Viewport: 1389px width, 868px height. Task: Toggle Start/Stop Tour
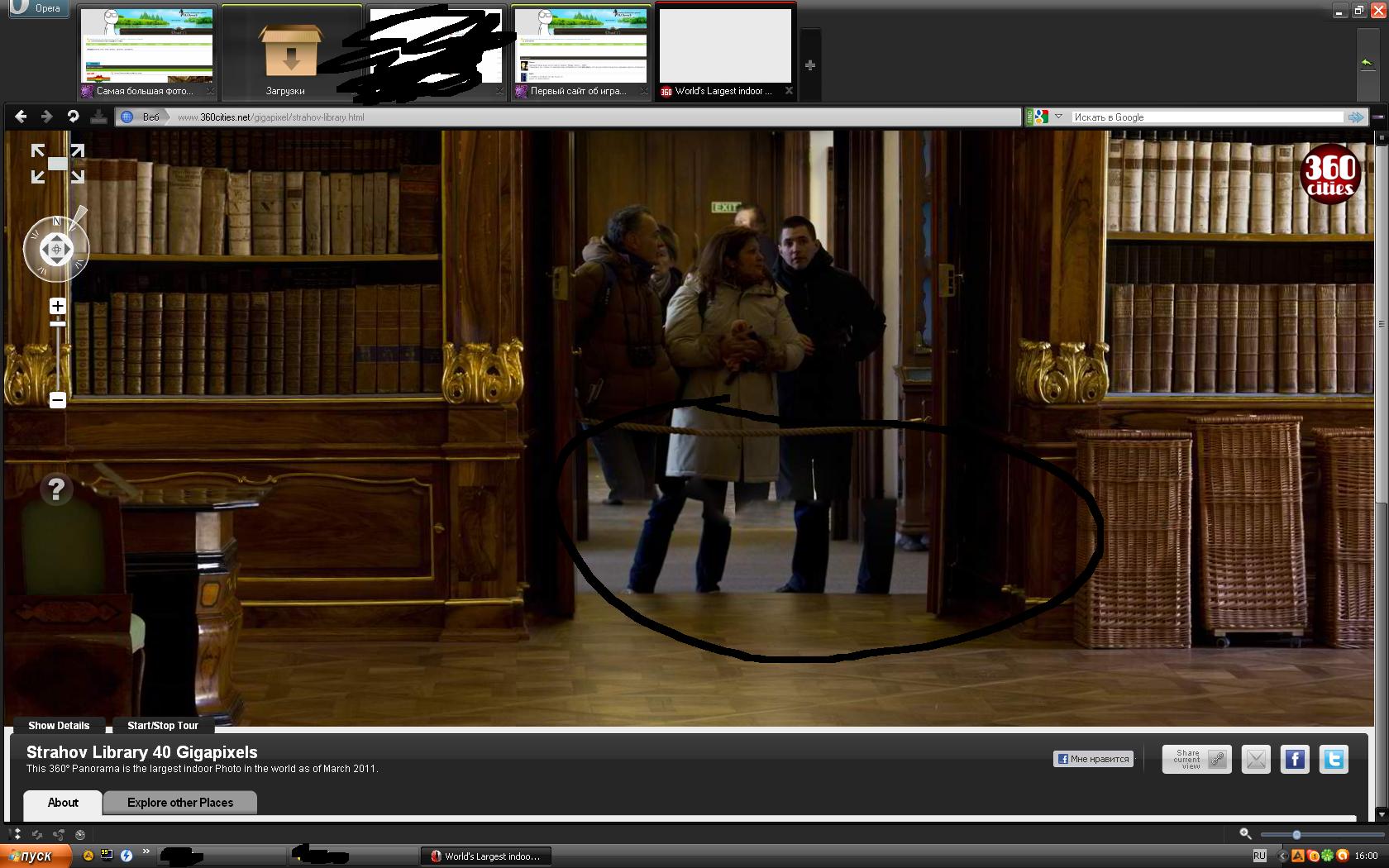(163, 725)
